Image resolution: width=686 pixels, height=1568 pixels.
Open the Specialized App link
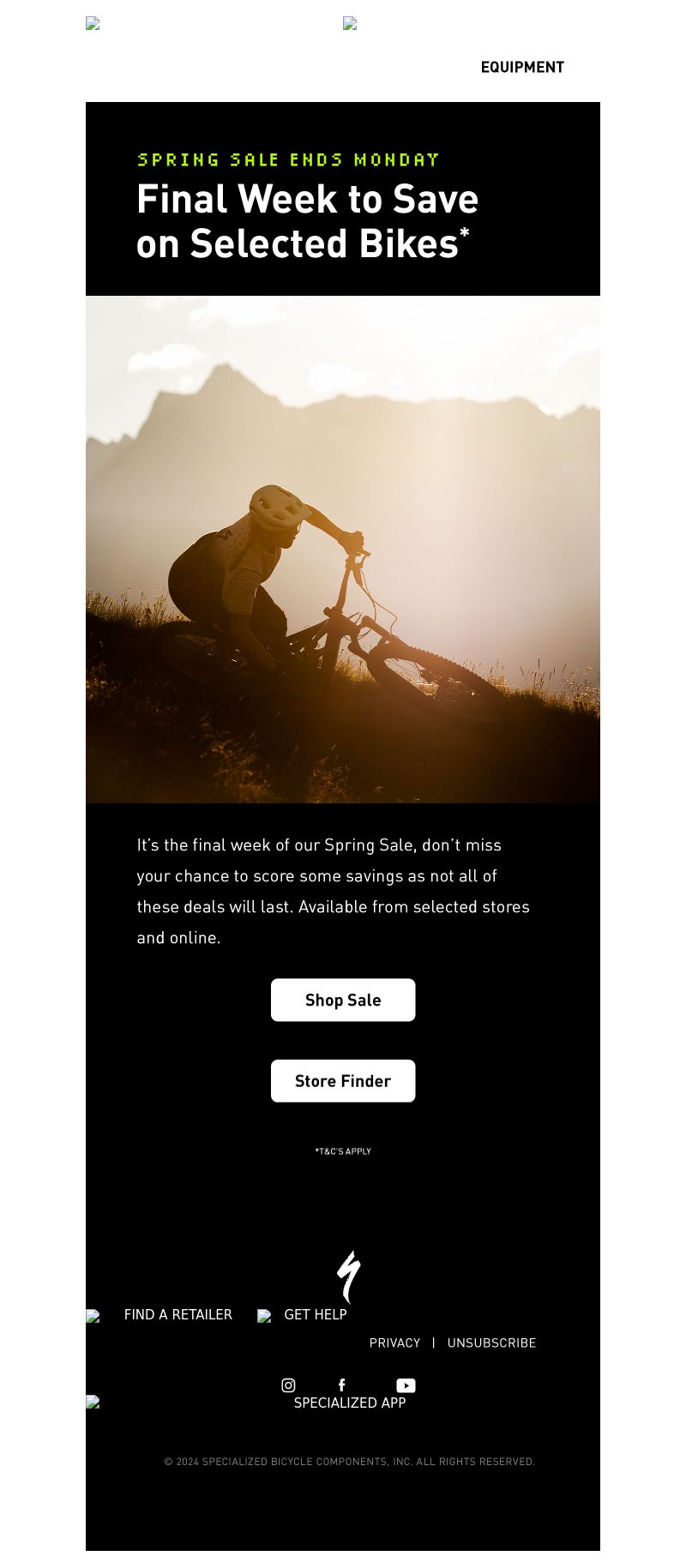[x=350, y=1403]
